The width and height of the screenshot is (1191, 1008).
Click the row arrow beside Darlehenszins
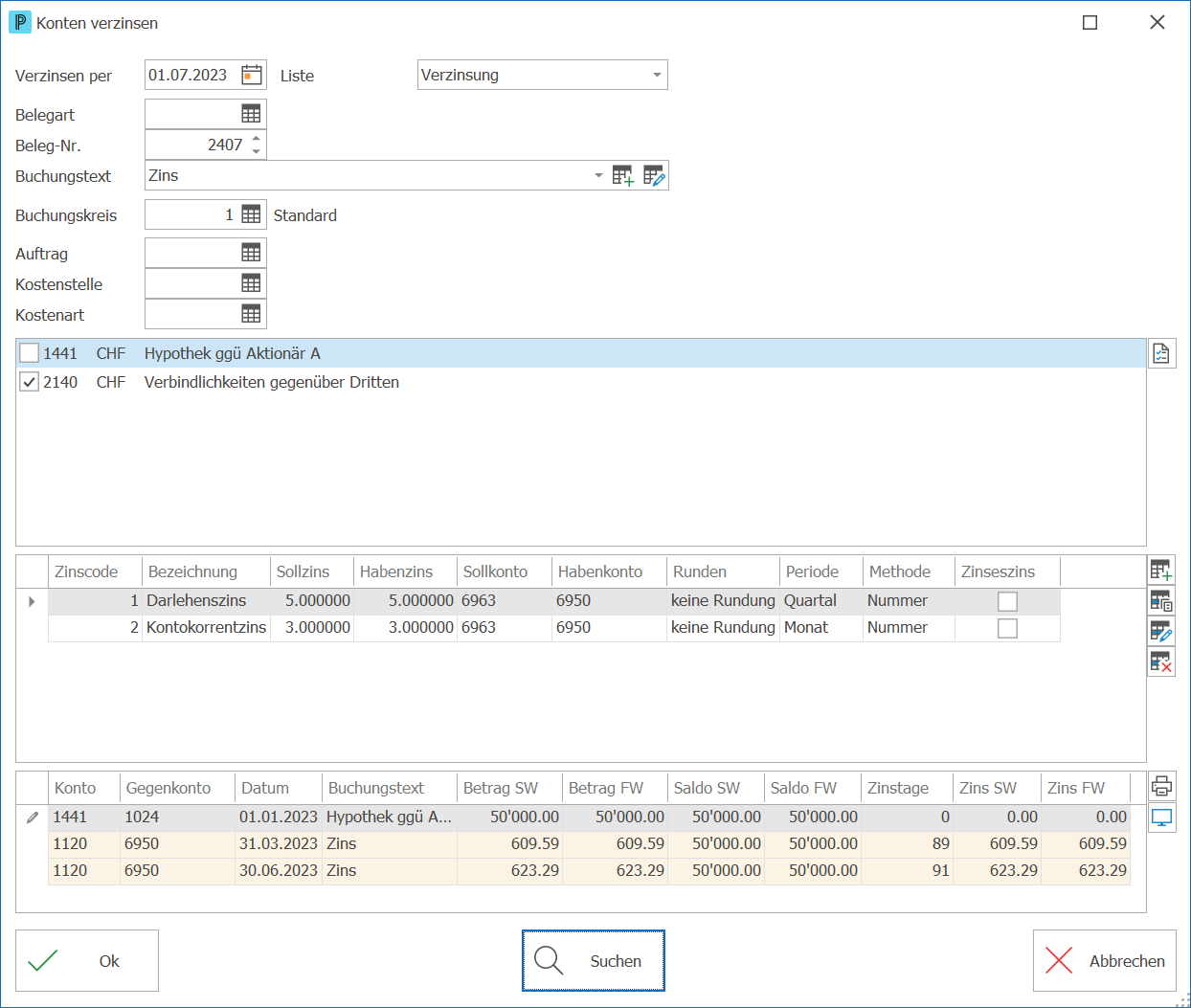[x=32, y=601]
